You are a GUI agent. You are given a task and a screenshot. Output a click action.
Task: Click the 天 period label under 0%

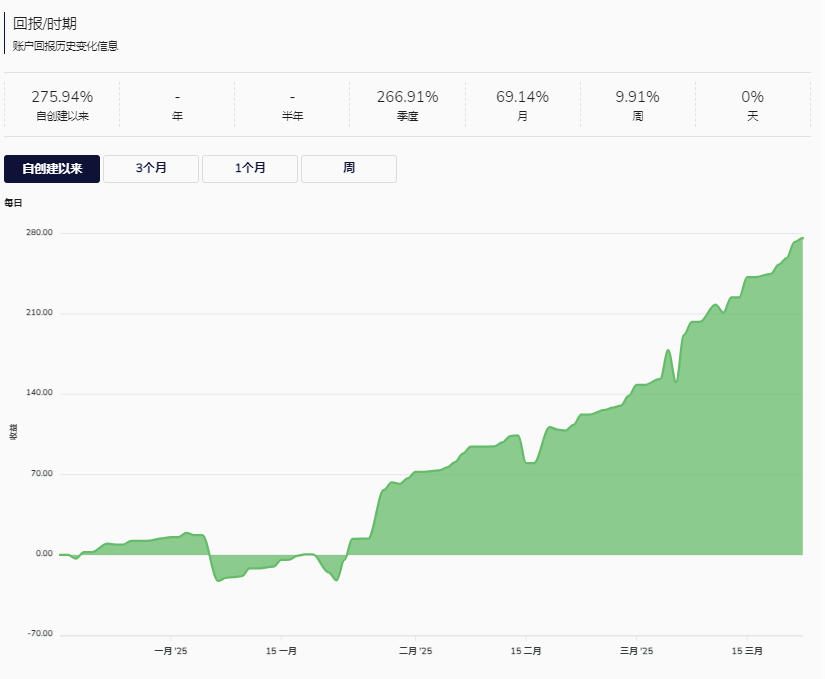click(x=752, y=116)
